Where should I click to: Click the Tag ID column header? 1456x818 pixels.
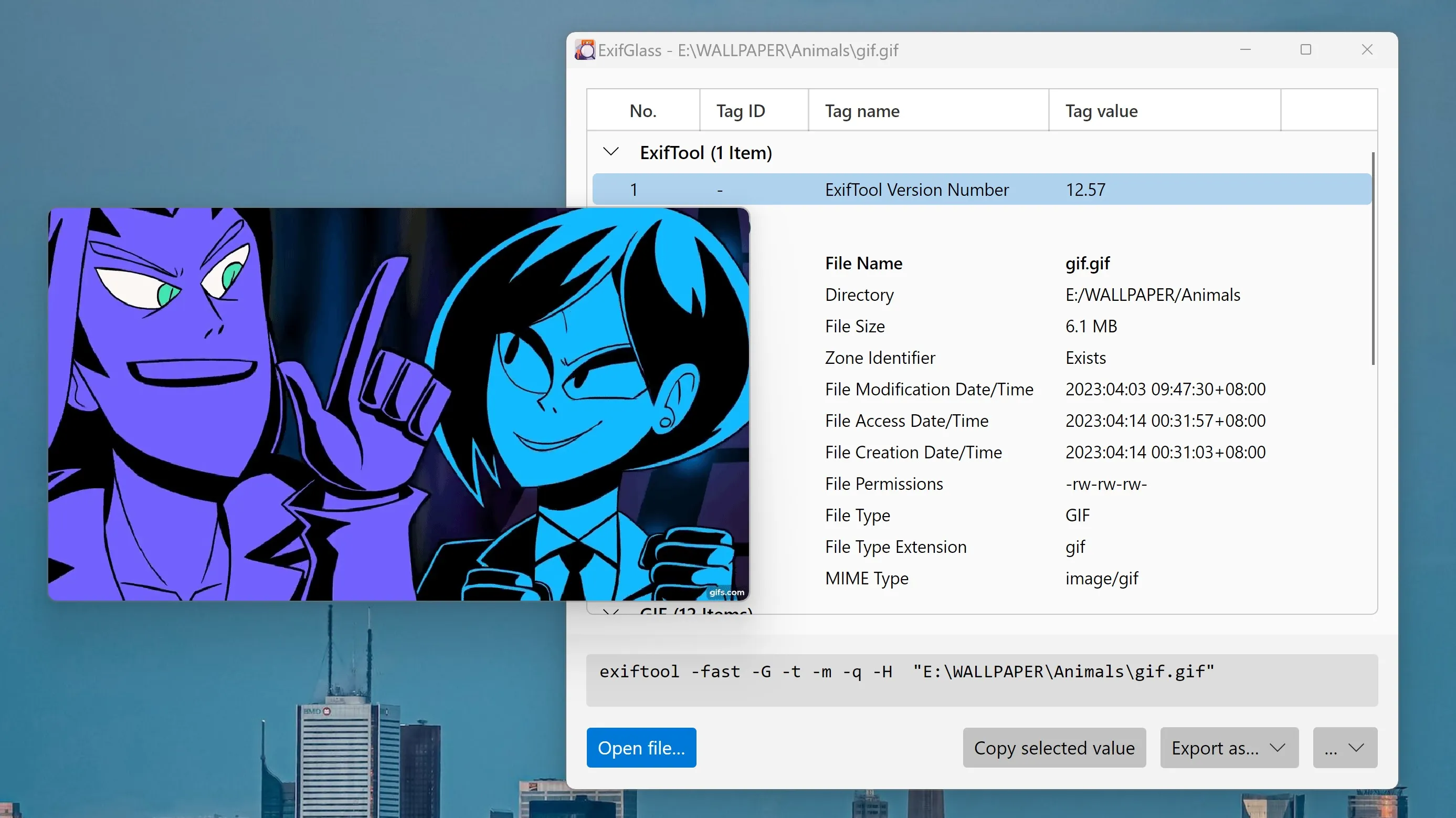coord(741,110)
